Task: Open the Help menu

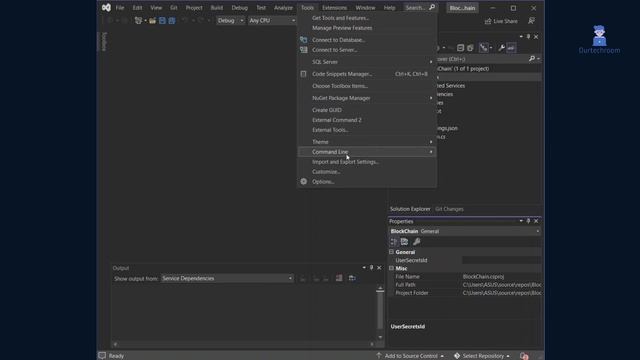Action: (x=389, y=8)
